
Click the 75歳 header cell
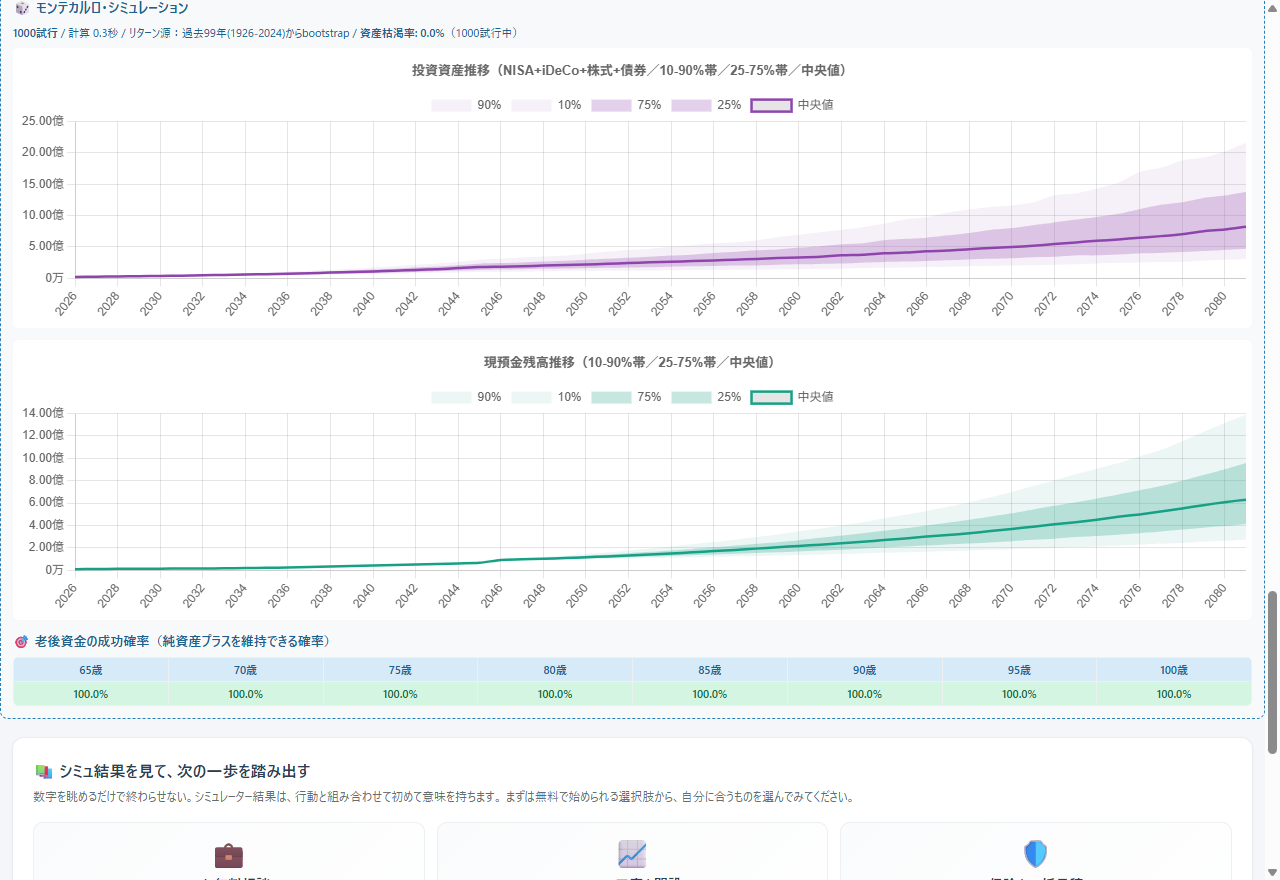tap(400, 670)
